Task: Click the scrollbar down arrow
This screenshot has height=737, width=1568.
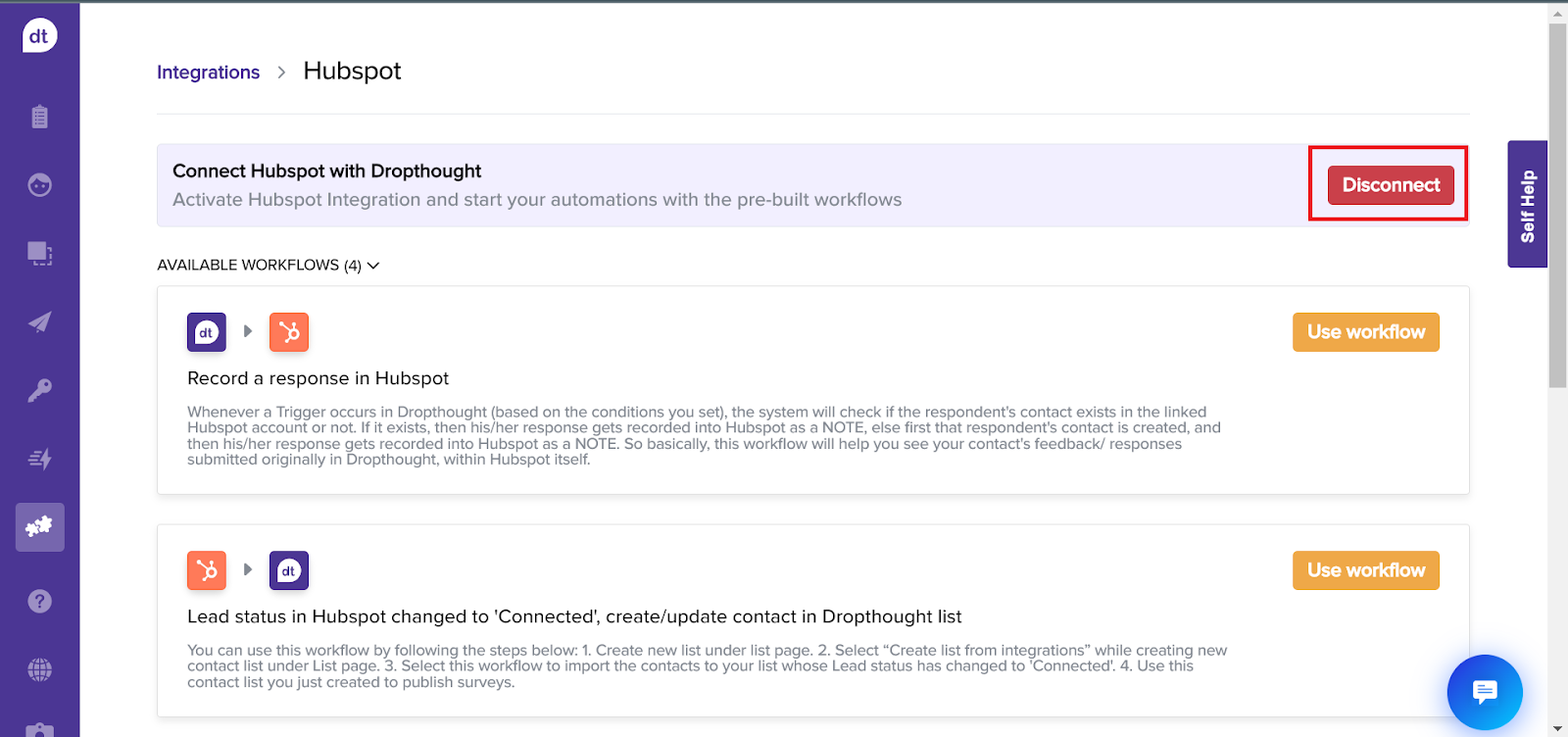Action: pos(1557,729)
